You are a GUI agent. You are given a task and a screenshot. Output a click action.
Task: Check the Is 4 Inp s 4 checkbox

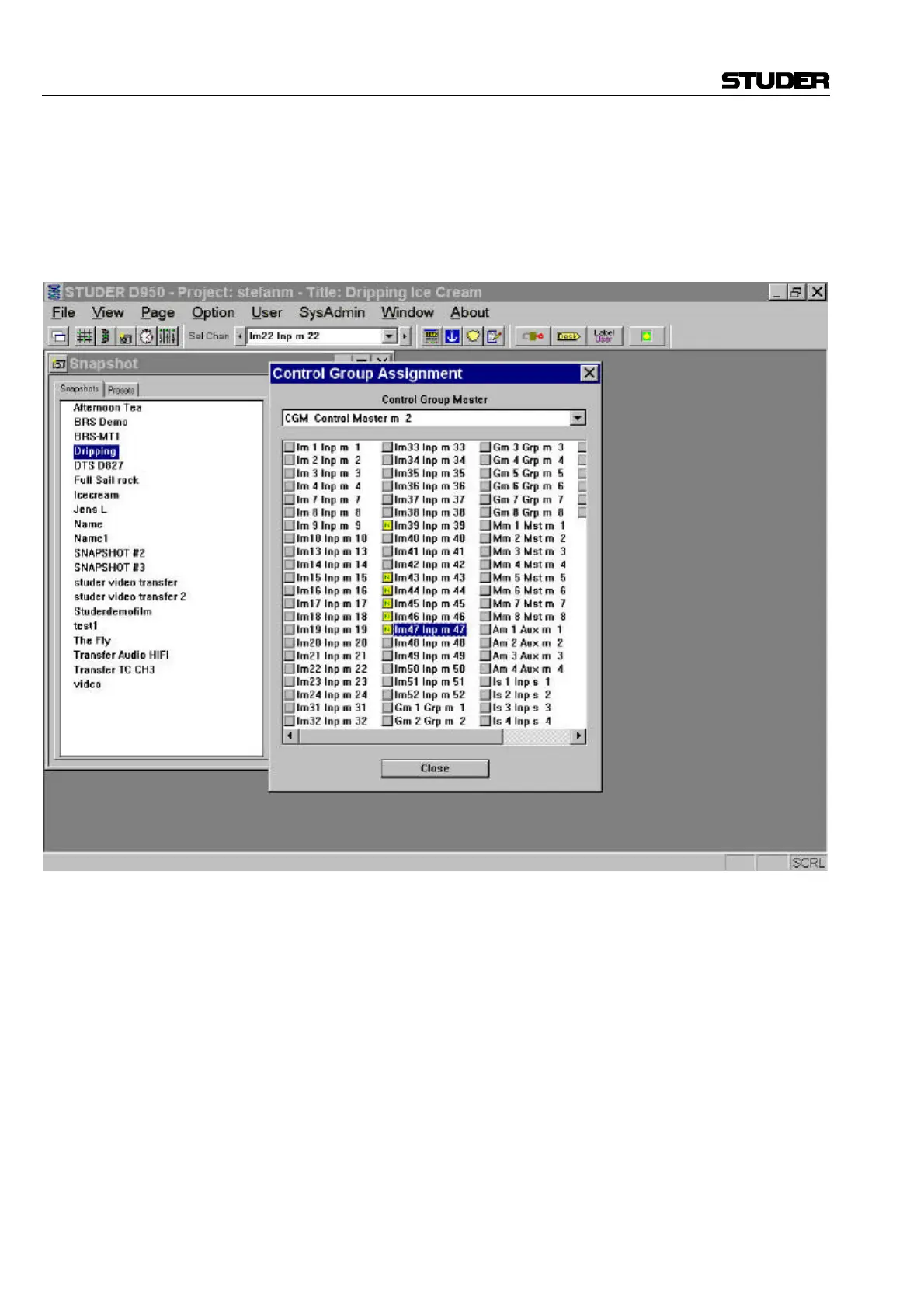(485, 721)
